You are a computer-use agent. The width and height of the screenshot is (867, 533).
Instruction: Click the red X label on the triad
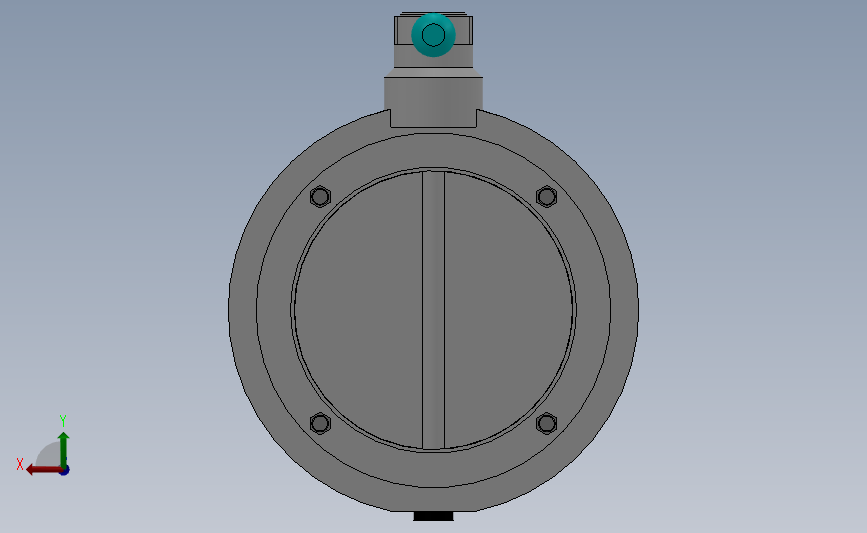20,464
